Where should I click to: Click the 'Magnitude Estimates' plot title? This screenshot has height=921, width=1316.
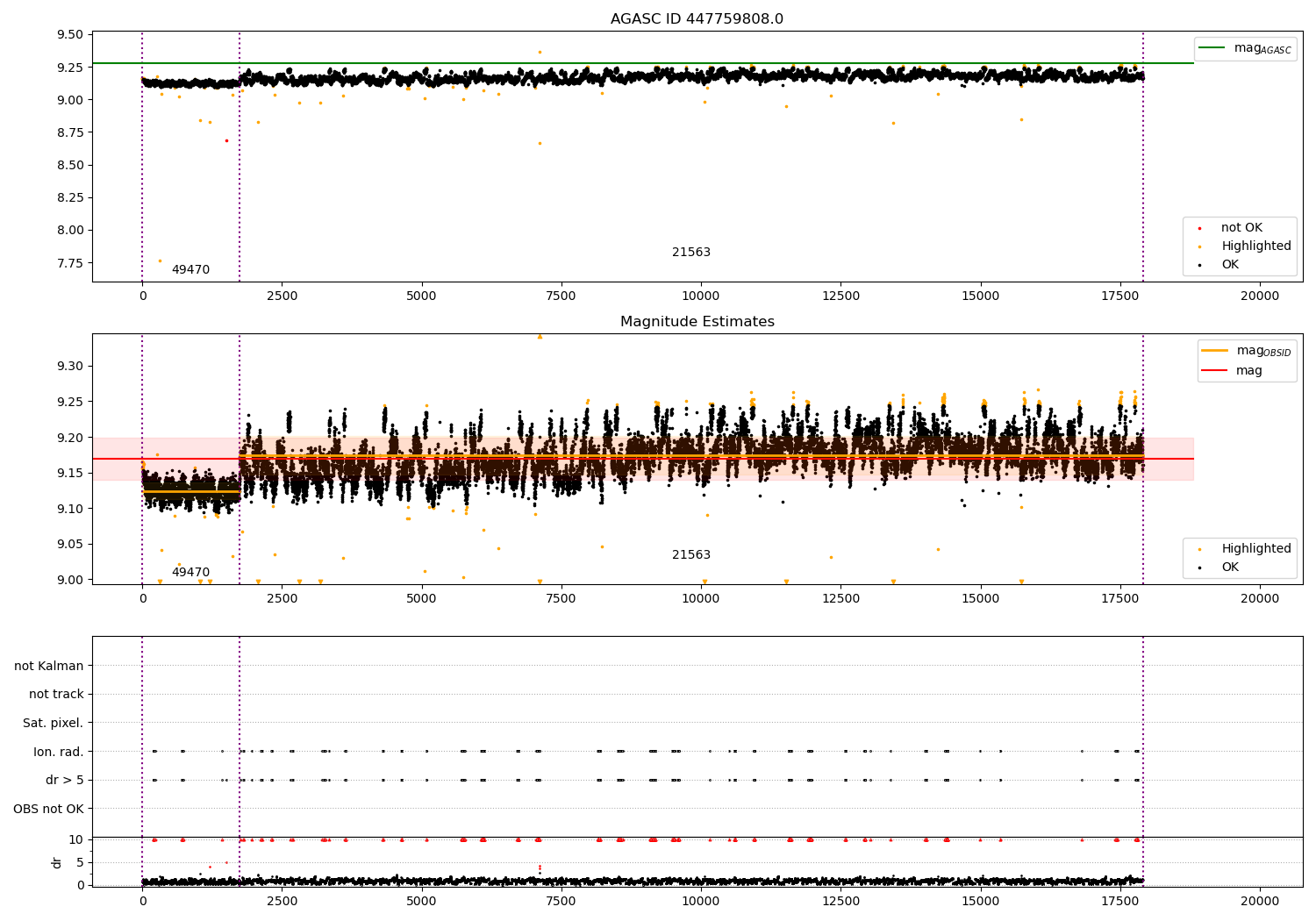pyautogui.click(x=697, y=322)
